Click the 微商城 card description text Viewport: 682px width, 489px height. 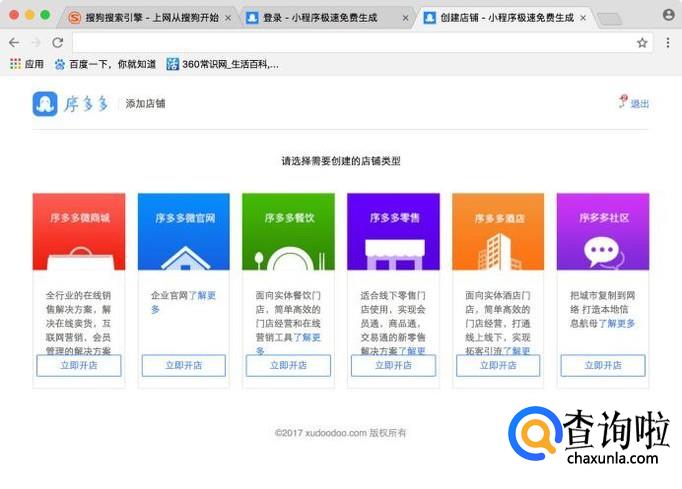coord(79,323)
